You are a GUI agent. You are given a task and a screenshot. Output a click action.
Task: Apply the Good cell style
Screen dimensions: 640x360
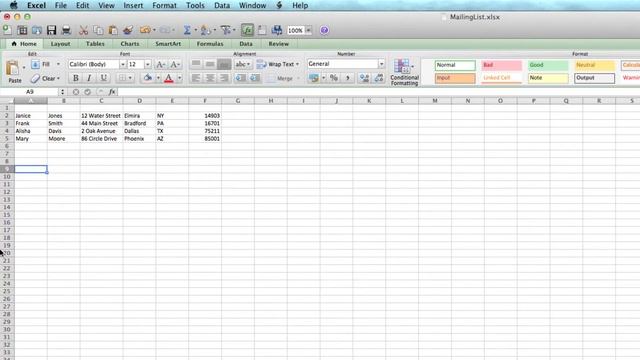coord(548,65)
